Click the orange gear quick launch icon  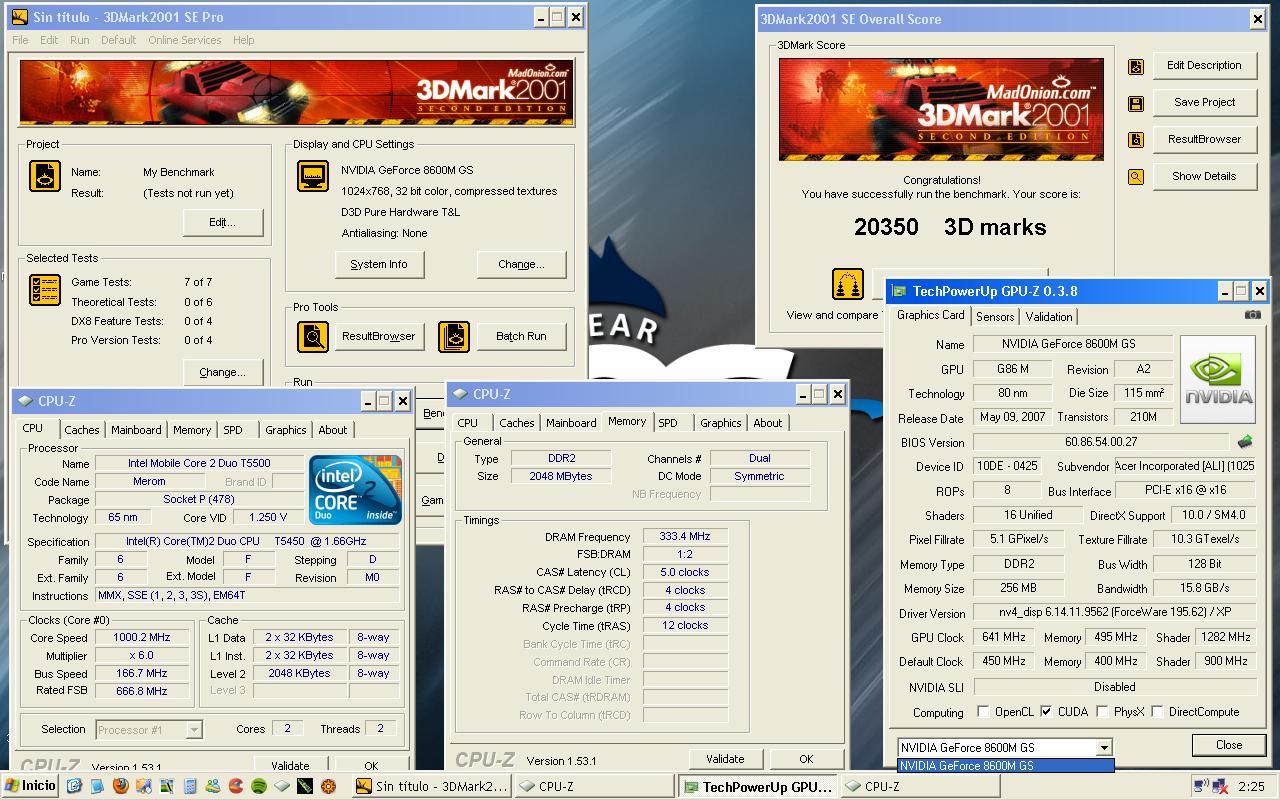pos(328,786)
